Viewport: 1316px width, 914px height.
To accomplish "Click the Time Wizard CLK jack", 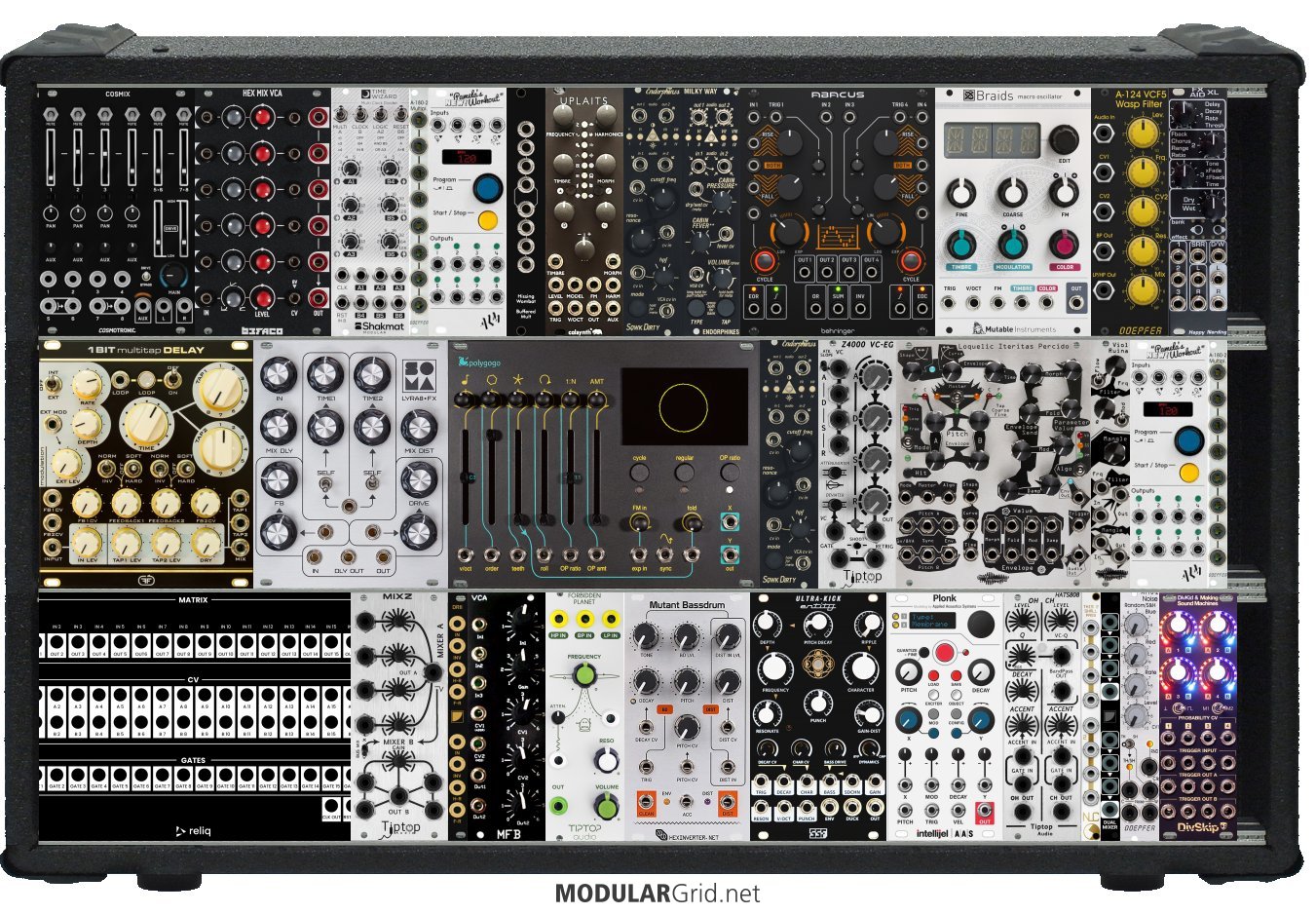I will point(343,276).
